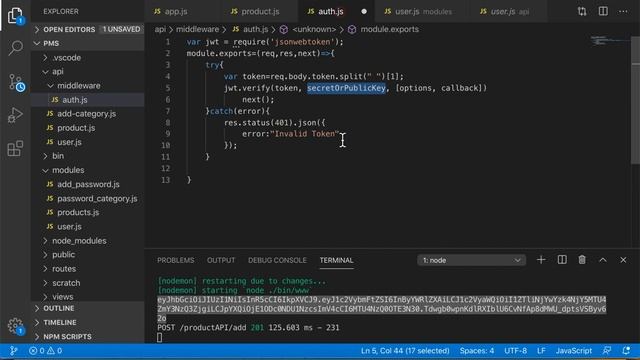
Task: Open the Manage gear menu
Action: [x=16, y=326]
